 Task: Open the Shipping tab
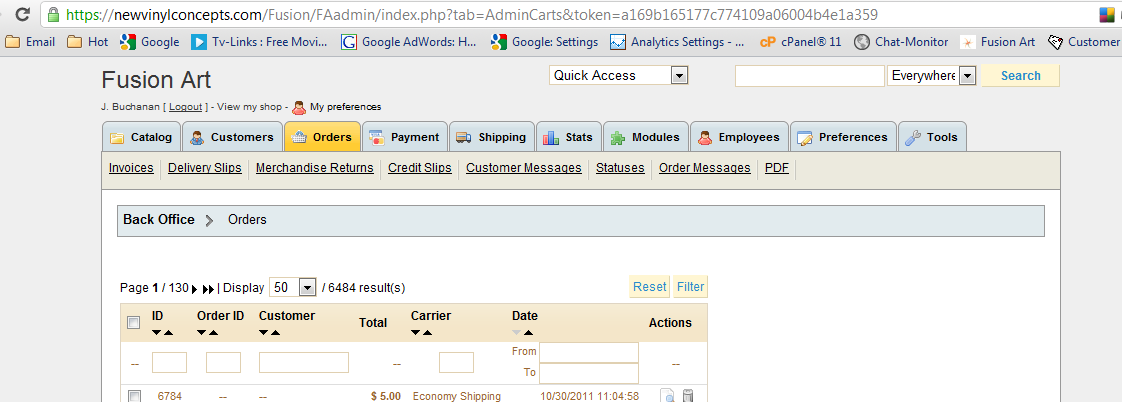[492, 137]
